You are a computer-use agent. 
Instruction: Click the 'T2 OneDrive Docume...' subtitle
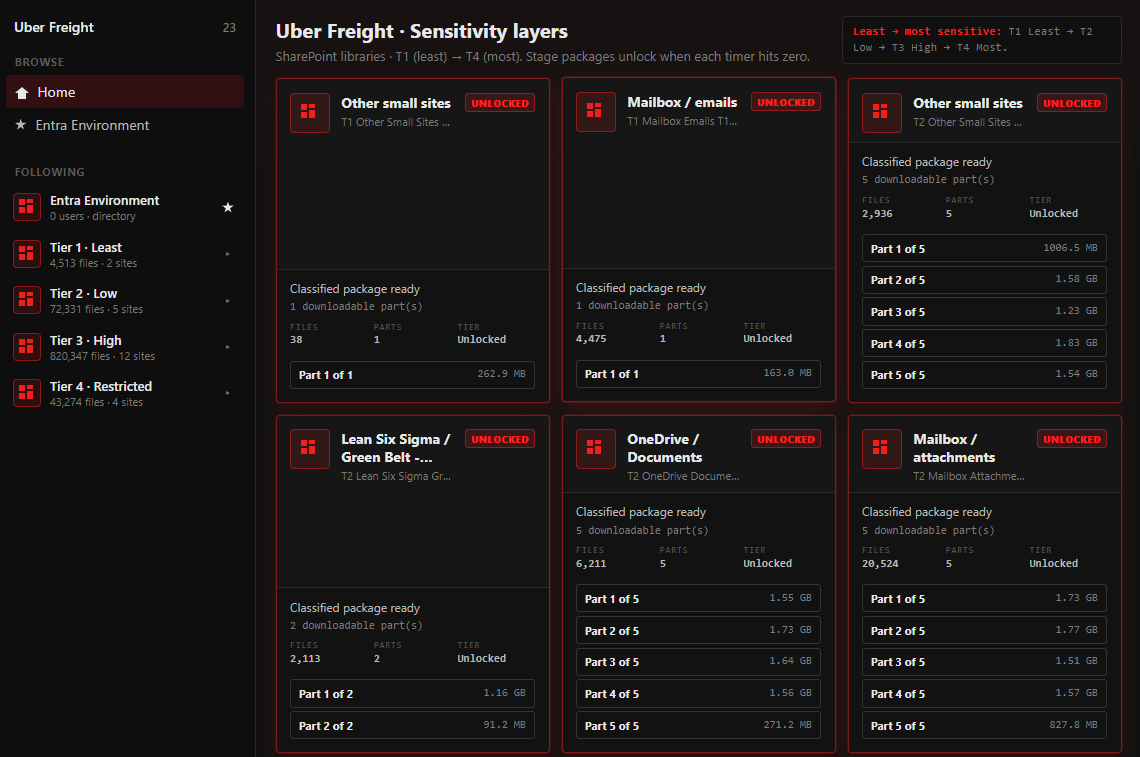(683, 476)
